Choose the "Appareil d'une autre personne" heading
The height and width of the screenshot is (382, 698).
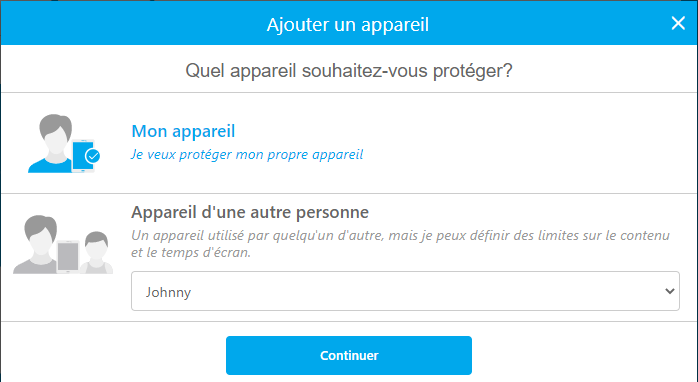[x=250, y=212]
